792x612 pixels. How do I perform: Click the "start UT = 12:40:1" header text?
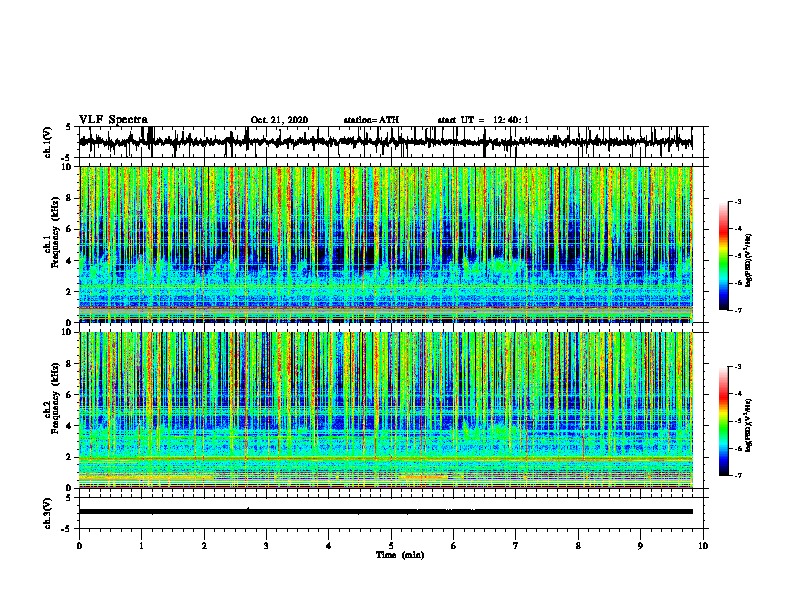(x=483, y=120)
